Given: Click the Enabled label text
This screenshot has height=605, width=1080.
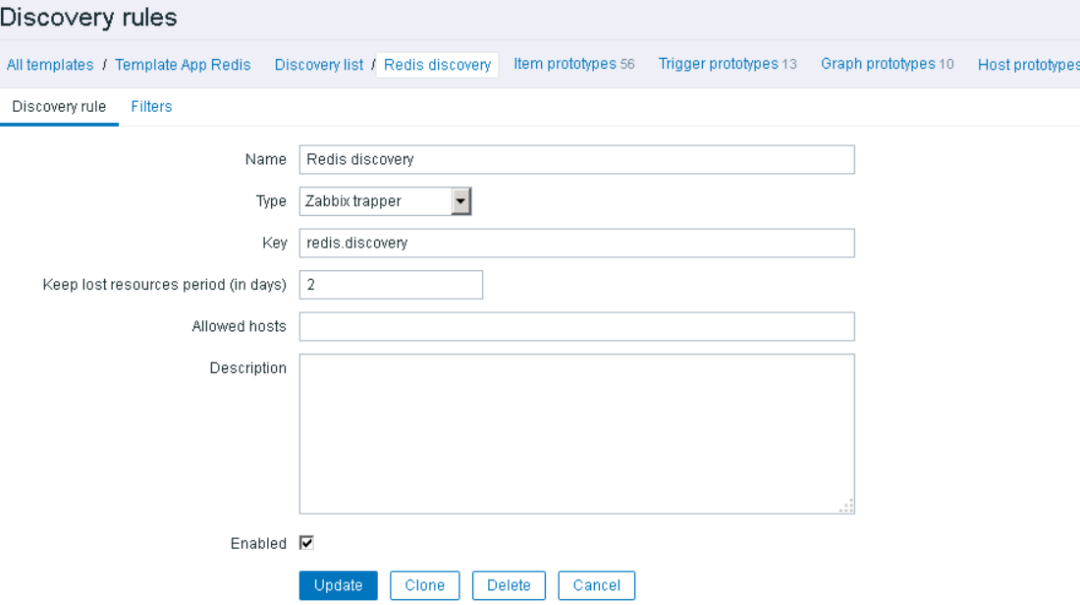Looking at the screenshot, I should [x=258, y=544].
